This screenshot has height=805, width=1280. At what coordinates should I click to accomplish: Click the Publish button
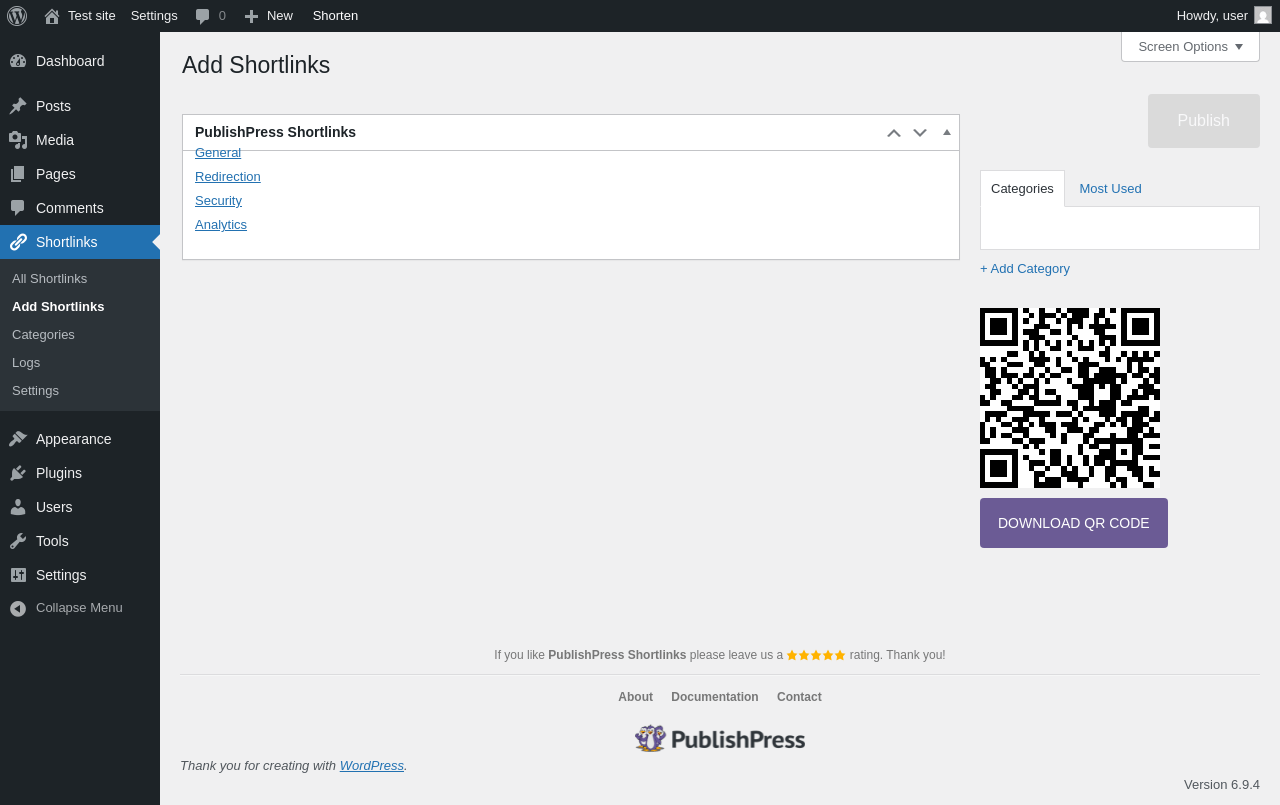[1204, 121]
